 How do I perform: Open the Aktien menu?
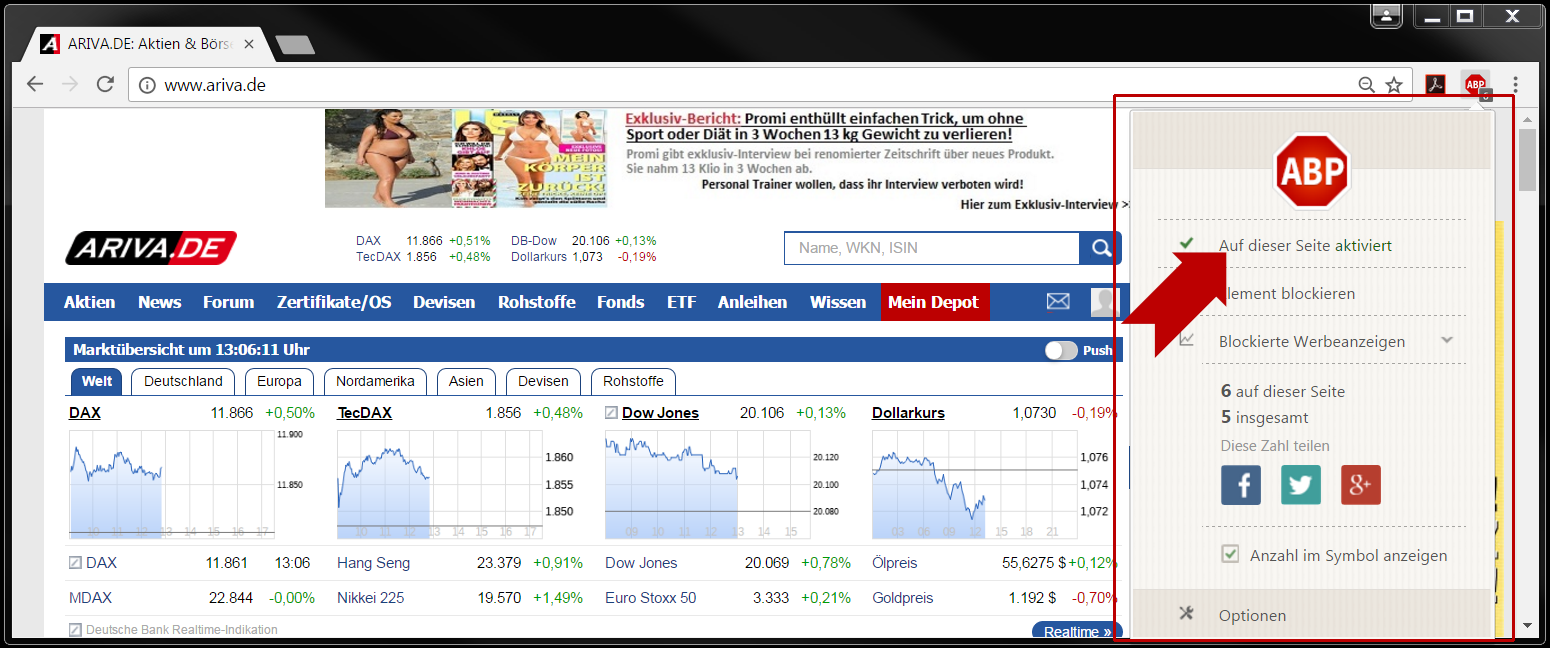click(x=89, y=302)
